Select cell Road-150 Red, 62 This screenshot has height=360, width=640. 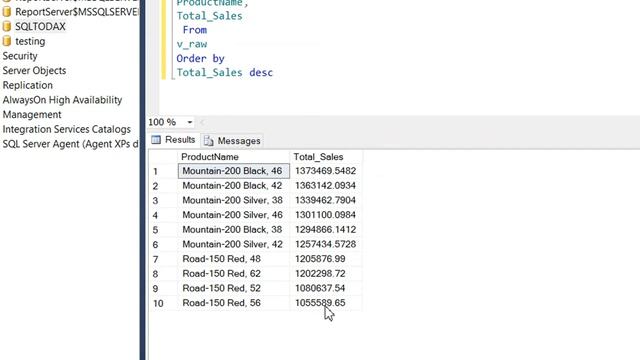click(233, 274)
